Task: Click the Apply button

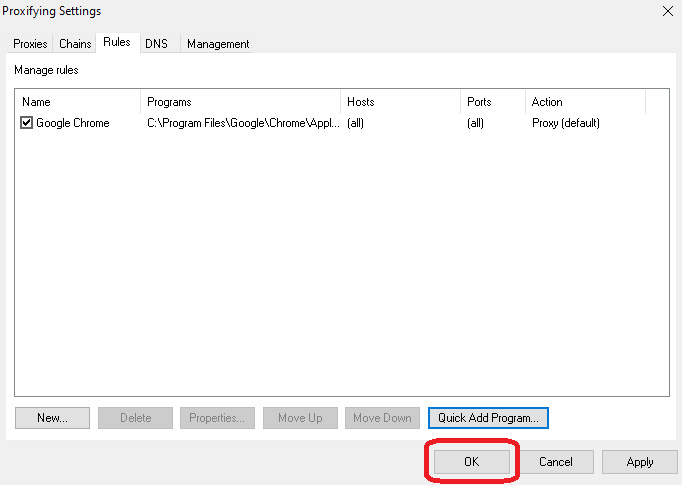Action: pos(640,462)
